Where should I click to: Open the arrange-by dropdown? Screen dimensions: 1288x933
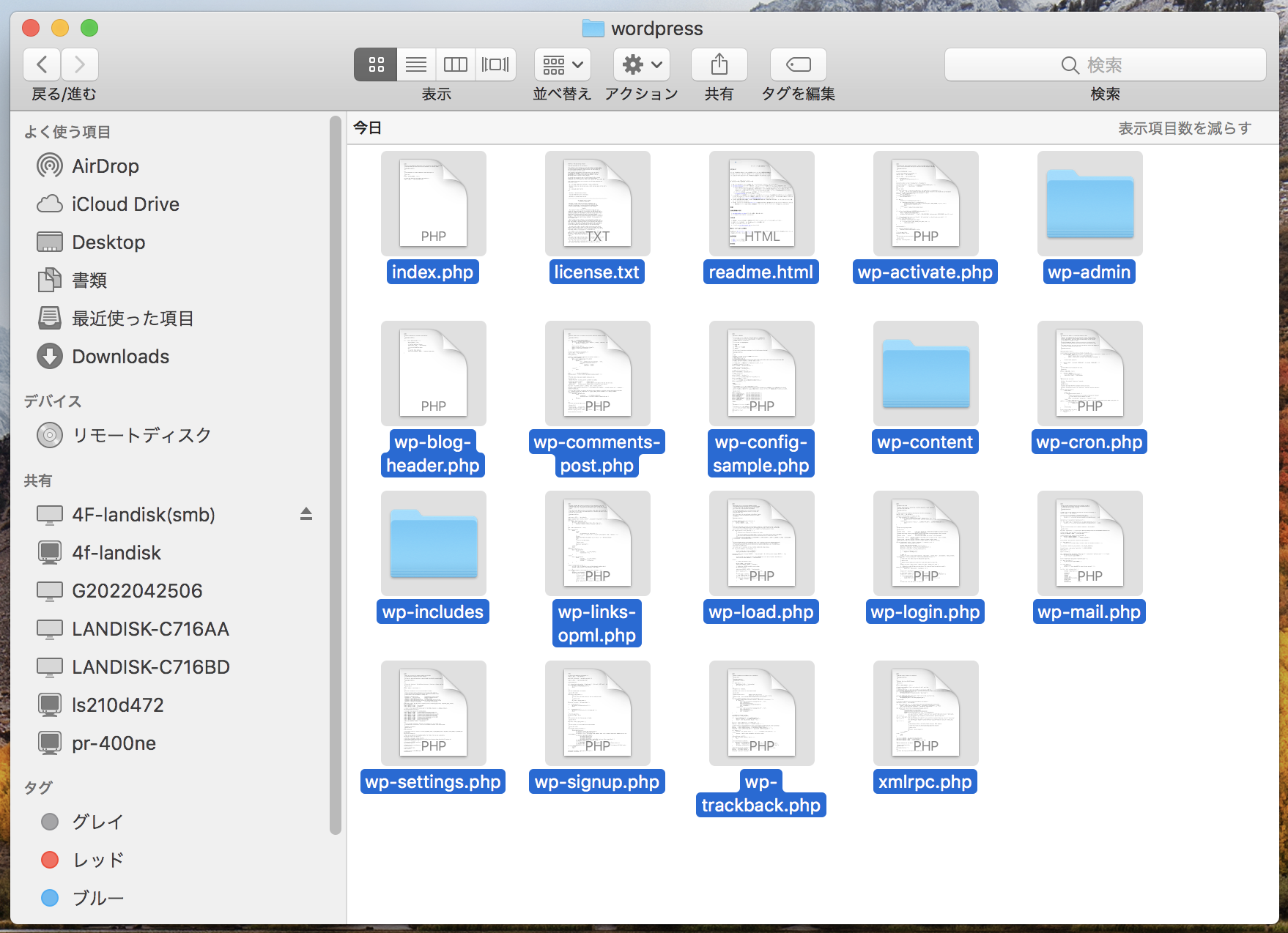(x=562, y=65)
